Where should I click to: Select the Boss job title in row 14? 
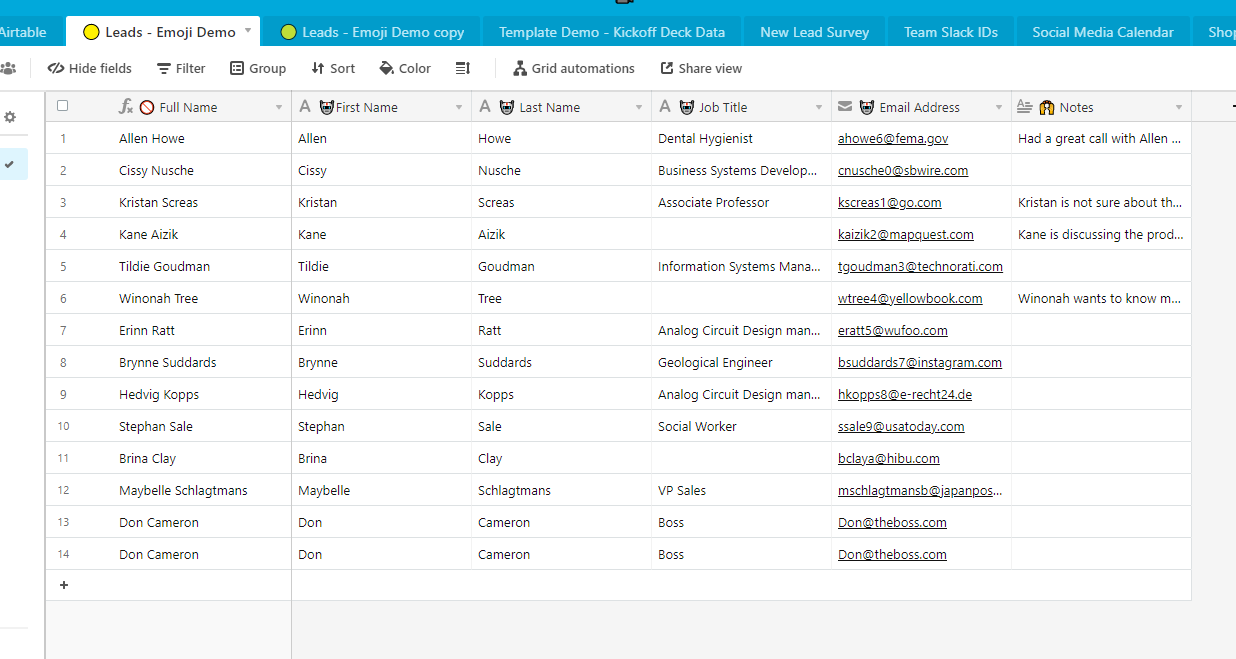[x=741, y=555]
